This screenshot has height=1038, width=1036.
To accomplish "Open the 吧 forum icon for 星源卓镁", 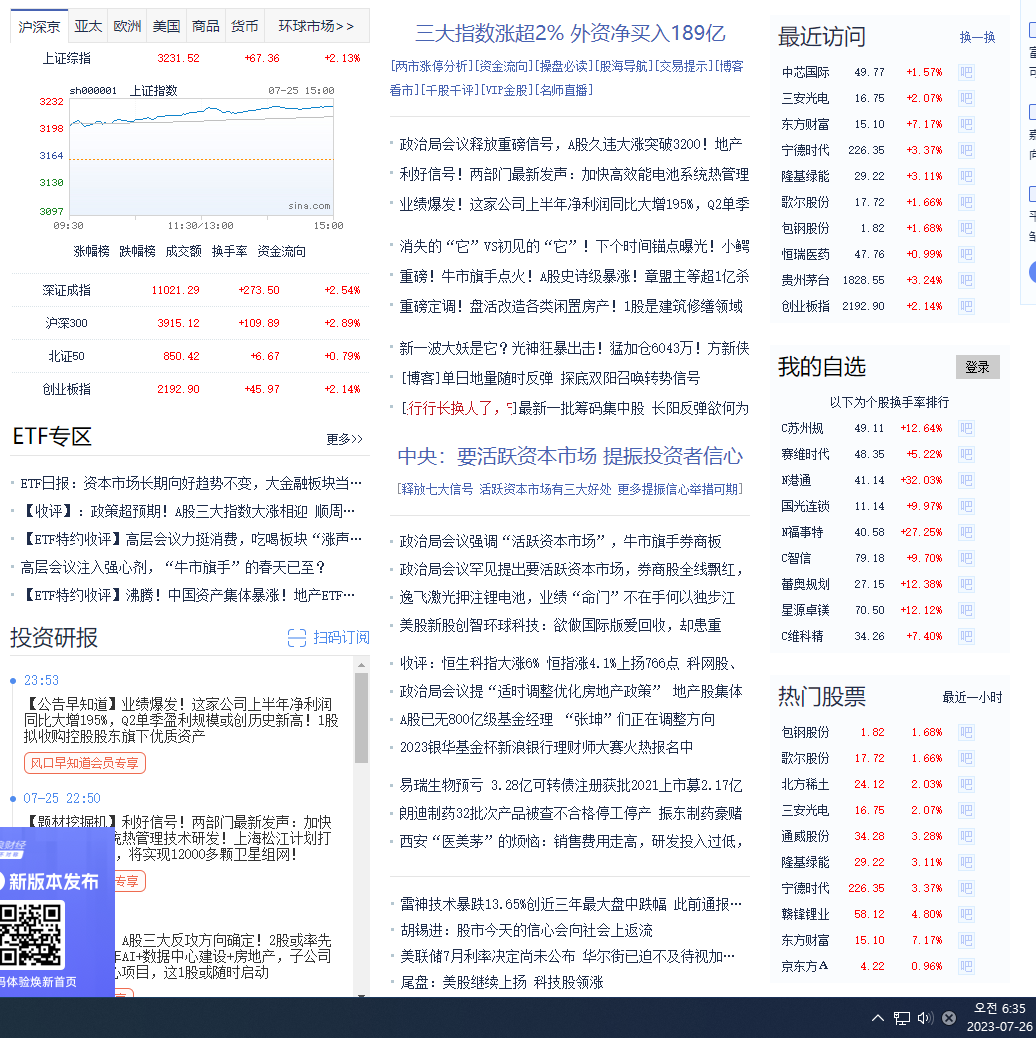I will [x=966, y=610].
